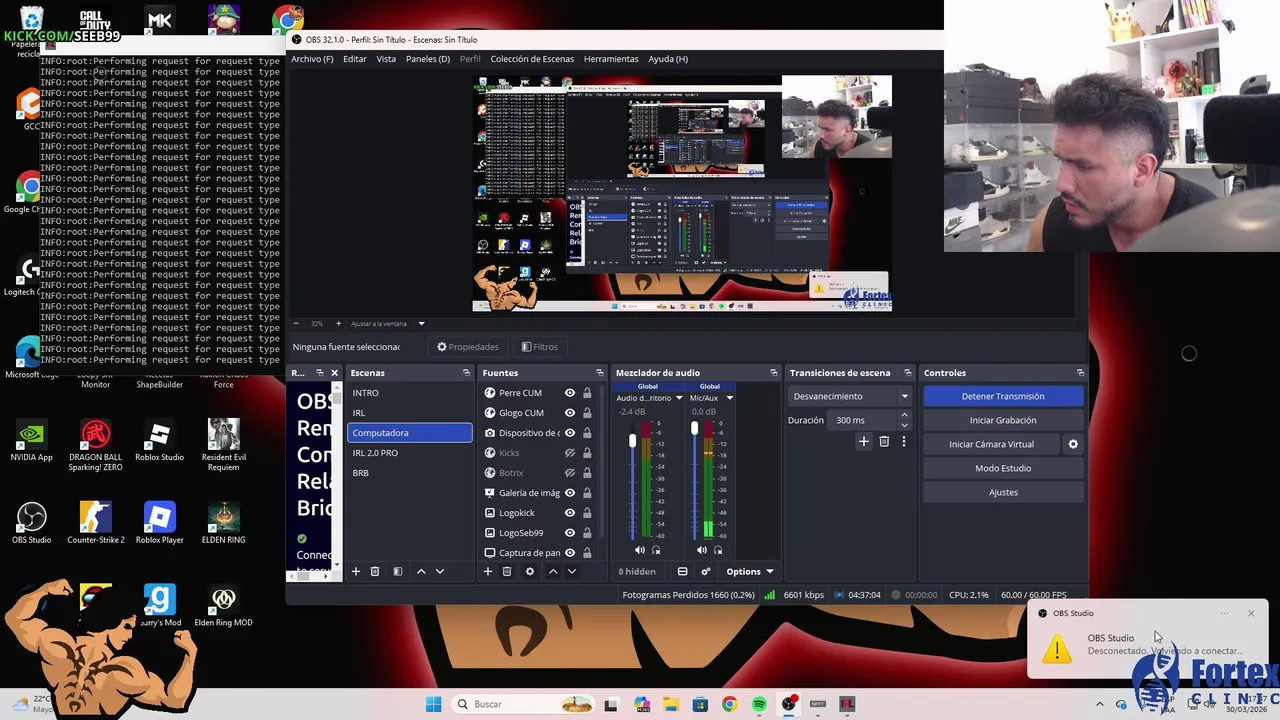The image size is (1280, 720).
Task: Open the audio mixer Options dropdown
Action: pyautogui.click(x=750, y=571)
